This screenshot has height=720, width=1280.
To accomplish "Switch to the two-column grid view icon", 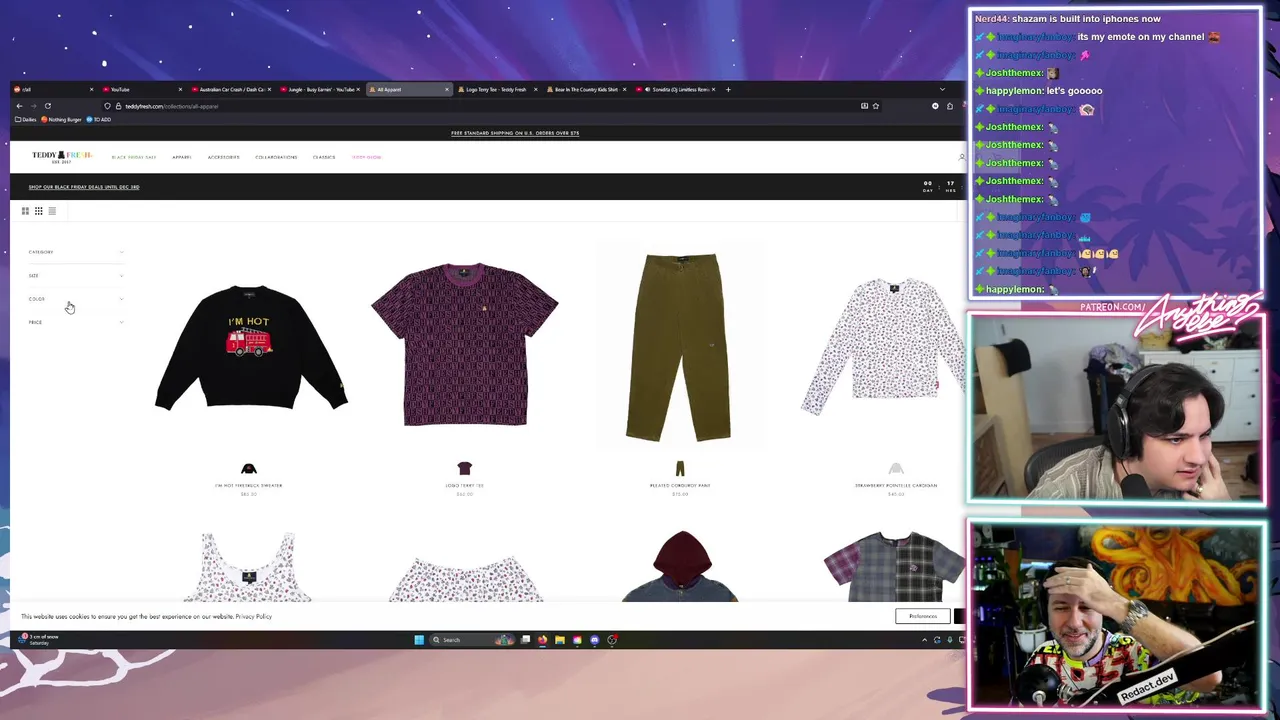I will [25, 211].
